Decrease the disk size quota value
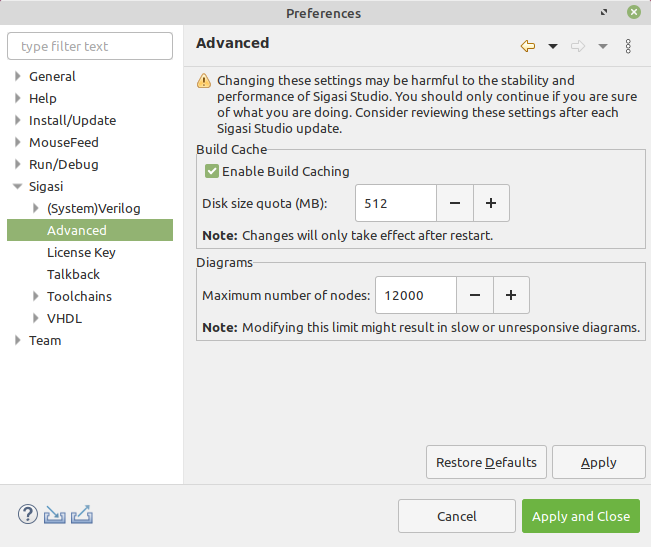The image size is (651, 547). pos(455,203)
